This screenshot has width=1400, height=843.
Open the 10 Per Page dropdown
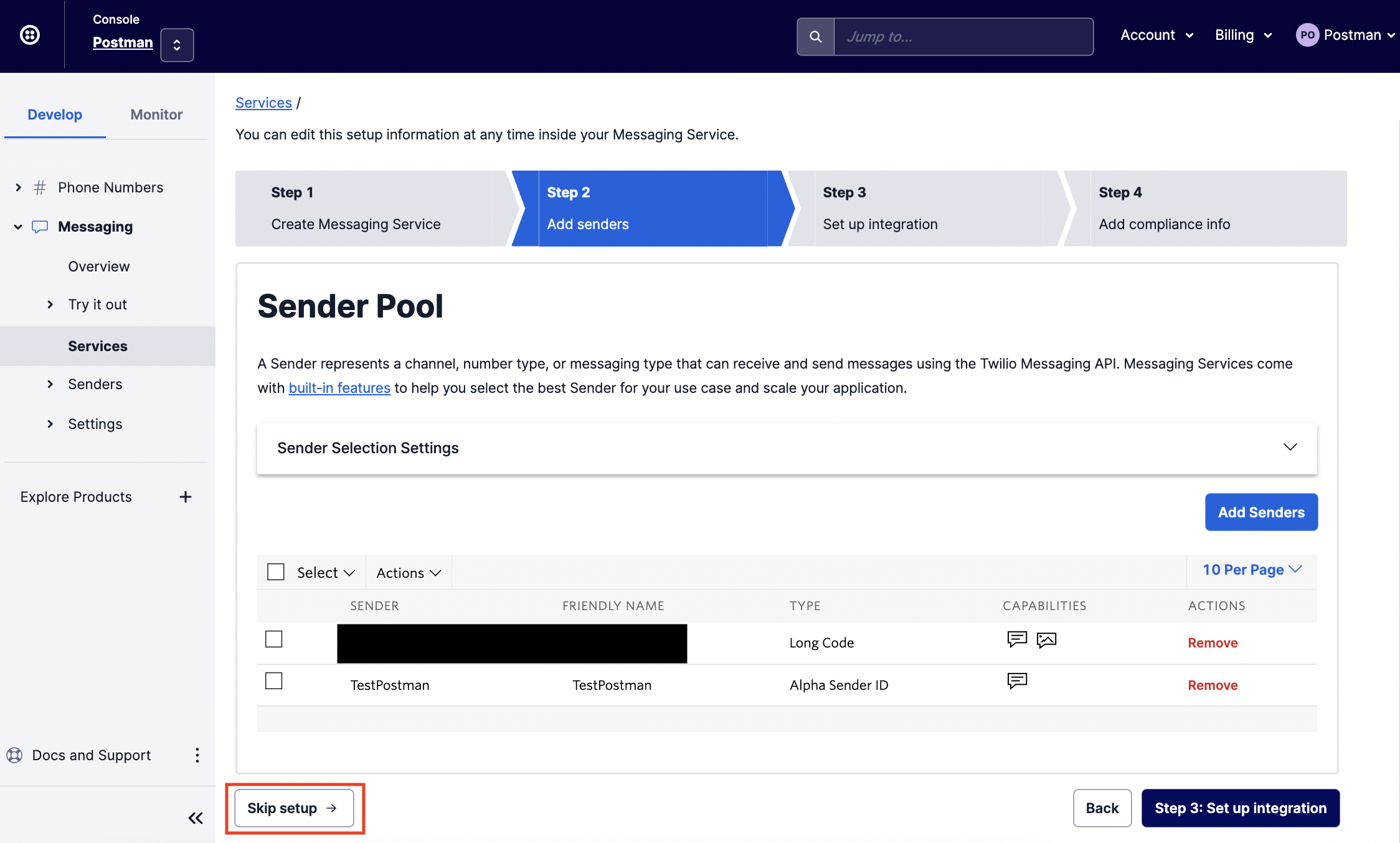(1252, 570)
